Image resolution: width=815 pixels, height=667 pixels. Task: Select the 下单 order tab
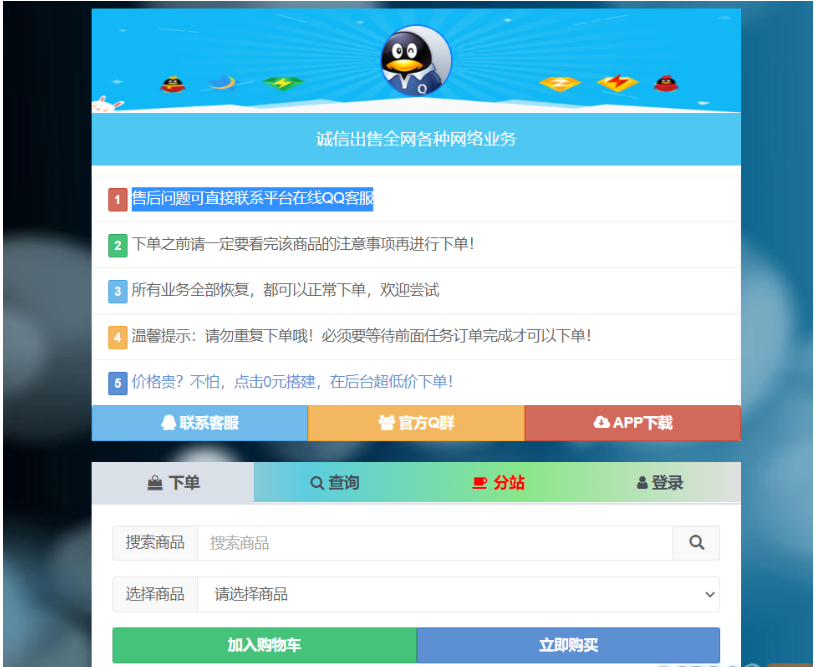click(x=173, y=483)
